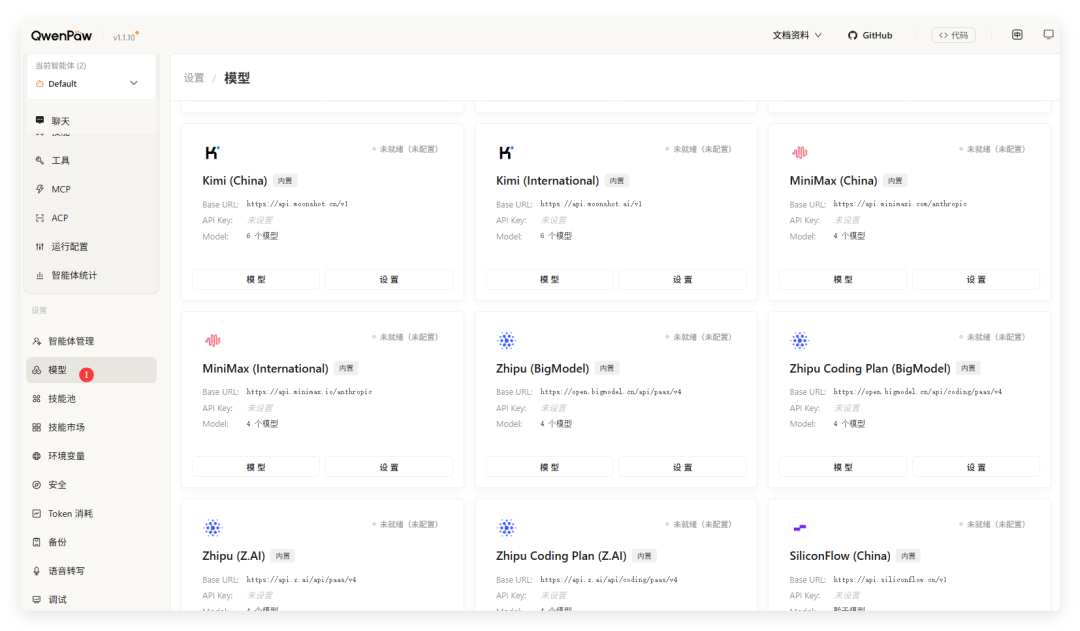The height and width of the screenshot is (631, 1080).
Task: Click the ACP sidebar icon
Action: [39, 218]
